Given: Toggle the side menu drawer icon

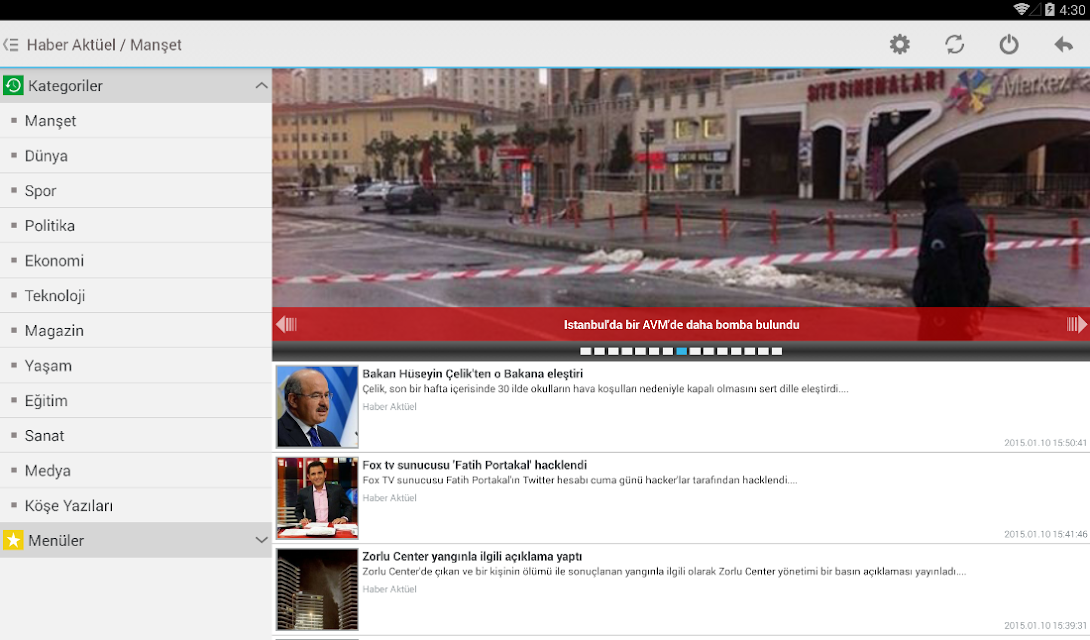Looking at the screenshot, I should [10, 44].
